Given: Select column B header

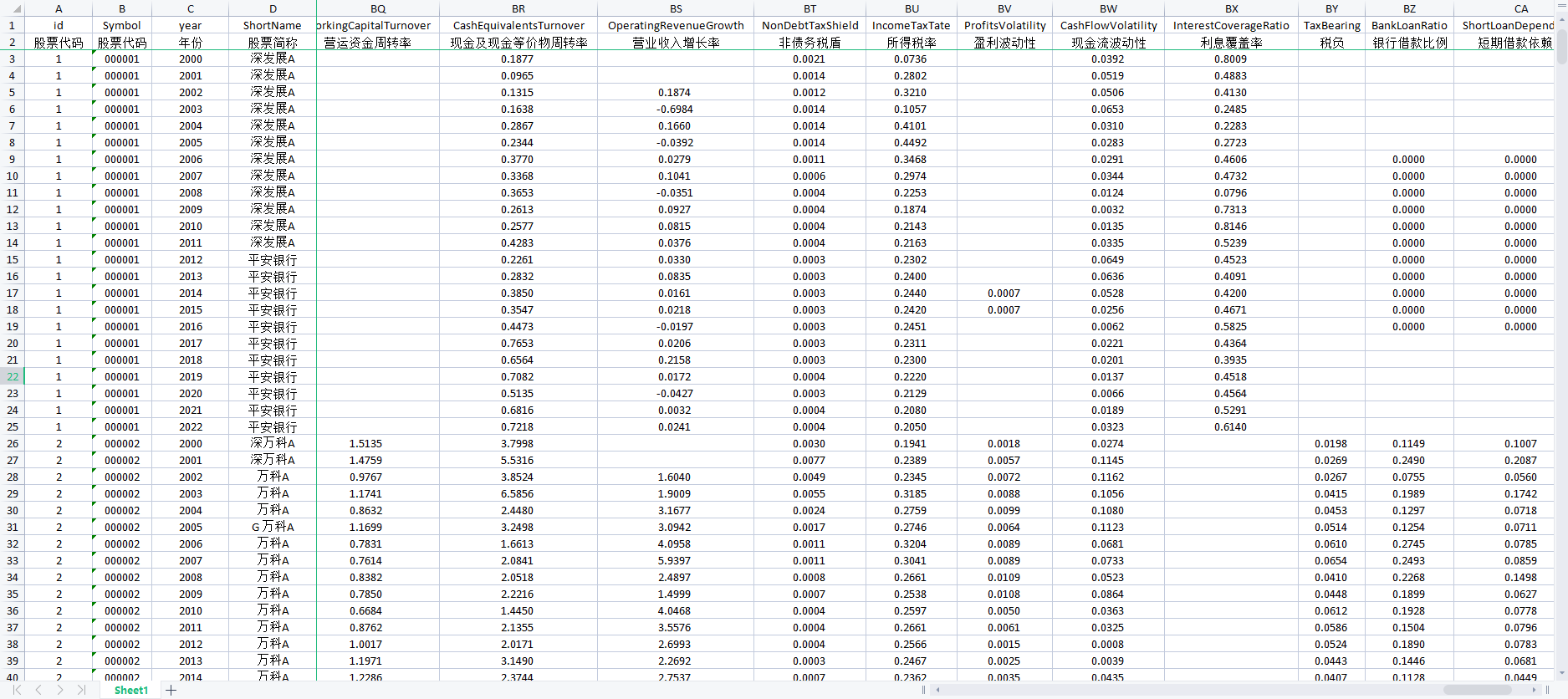Looking at the screenshot, I should [x=122, y=8].
